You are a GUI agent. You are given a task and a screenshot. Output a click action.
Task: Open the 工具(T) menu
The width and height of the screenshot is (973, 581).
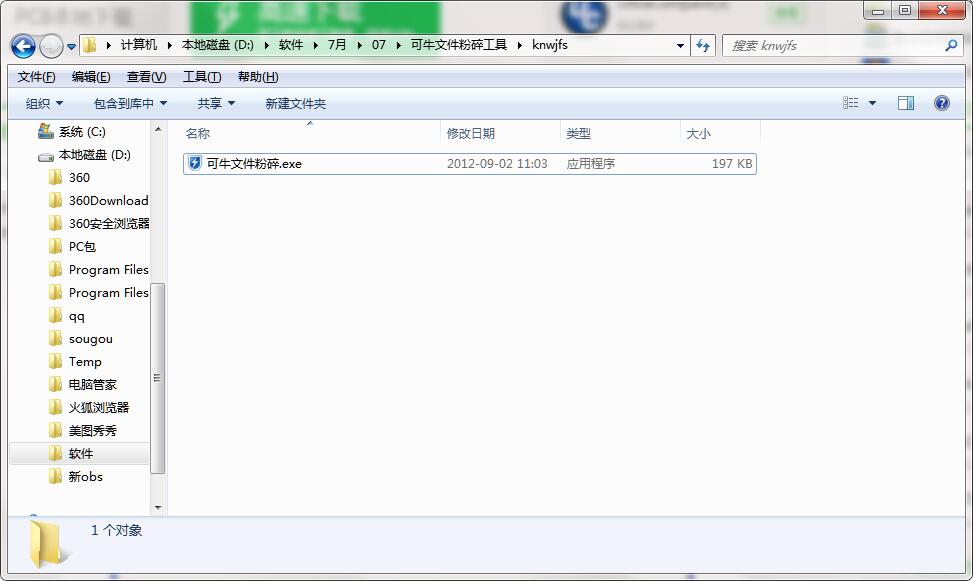tap(202, 77)
